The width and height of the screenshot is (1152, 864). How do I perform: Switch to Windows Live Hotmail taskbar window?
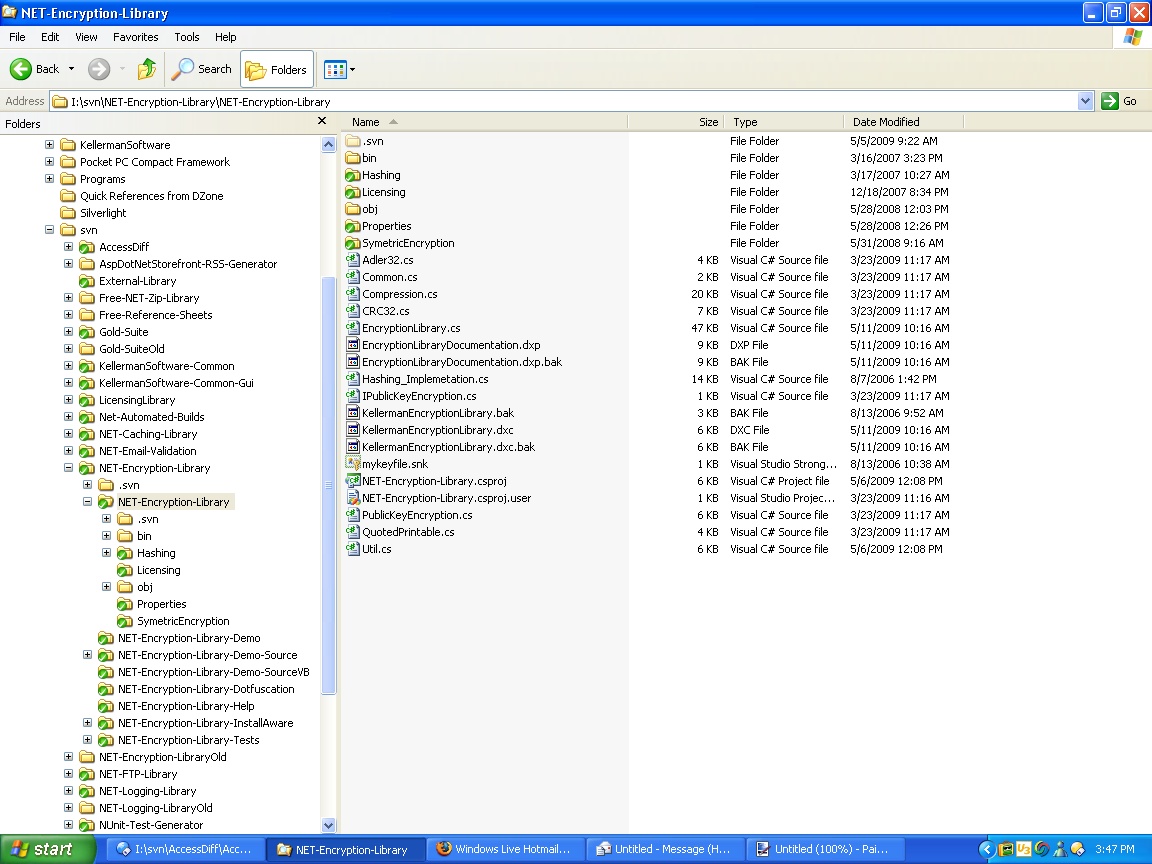[x=505, y=849]
